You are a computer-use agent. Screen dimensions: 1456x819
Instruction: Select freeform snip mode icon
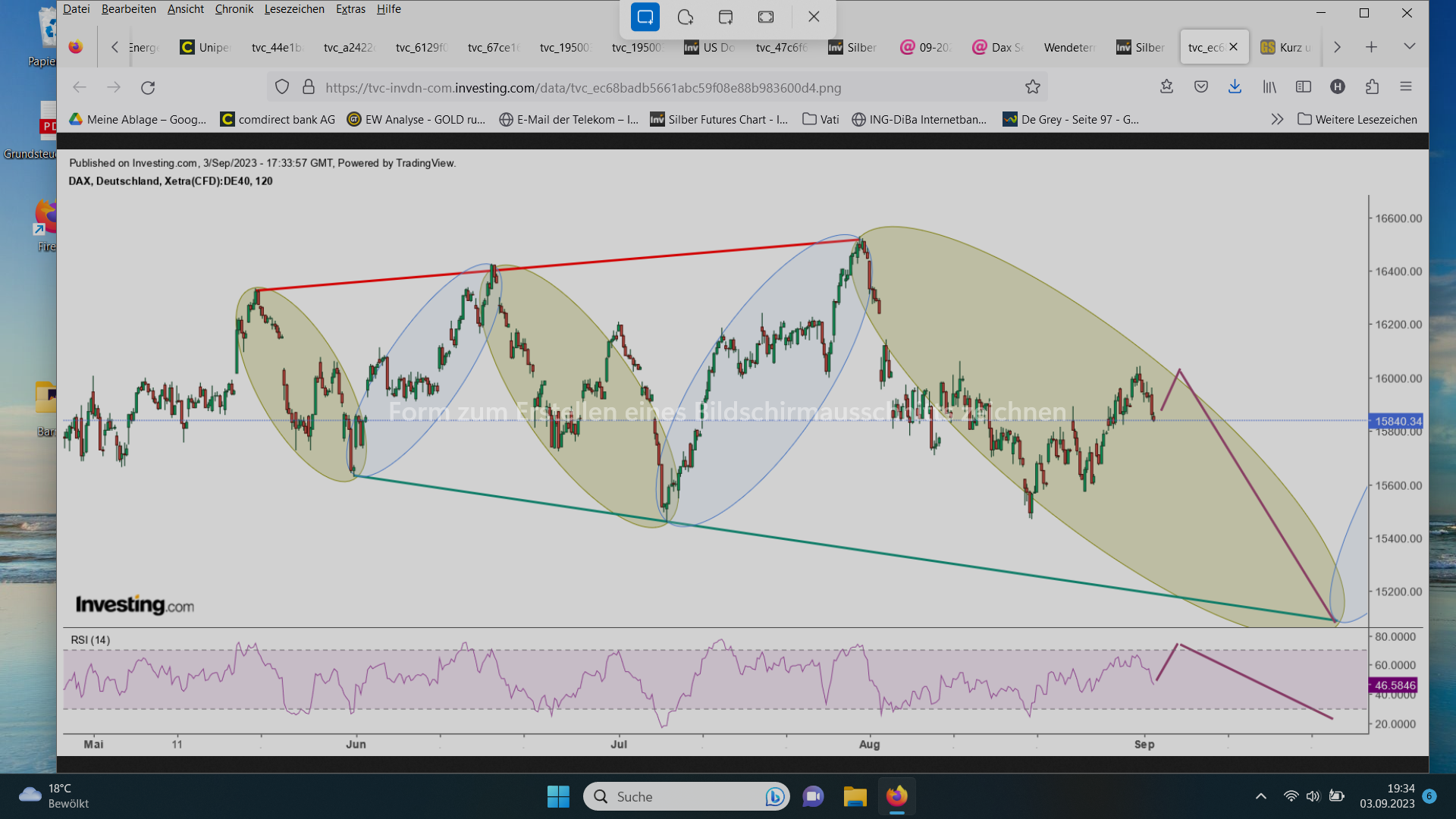[686, 17]
